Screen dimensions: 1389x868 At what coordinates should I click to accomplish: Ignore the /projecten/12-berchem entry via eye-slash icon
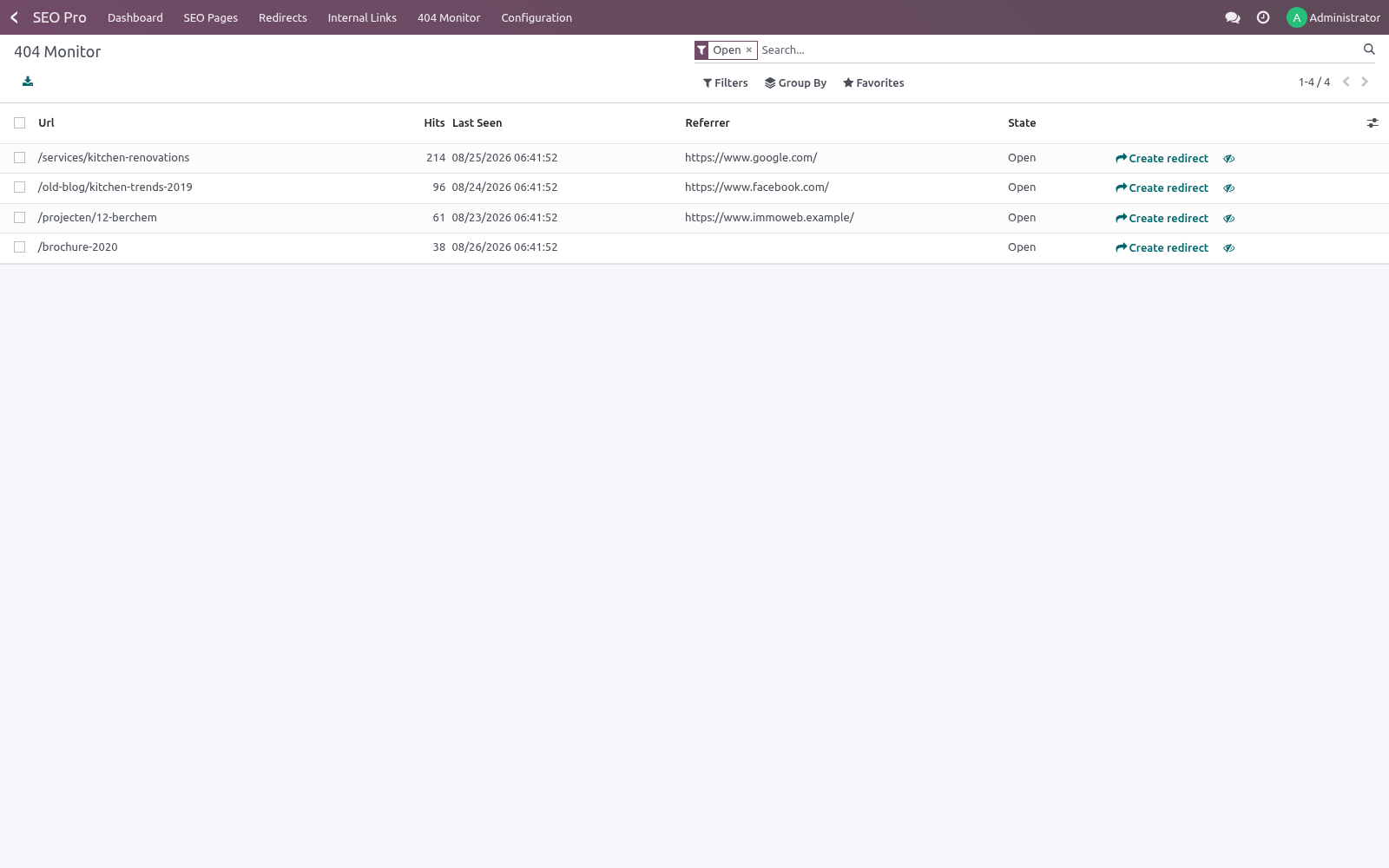(1229, 219)
